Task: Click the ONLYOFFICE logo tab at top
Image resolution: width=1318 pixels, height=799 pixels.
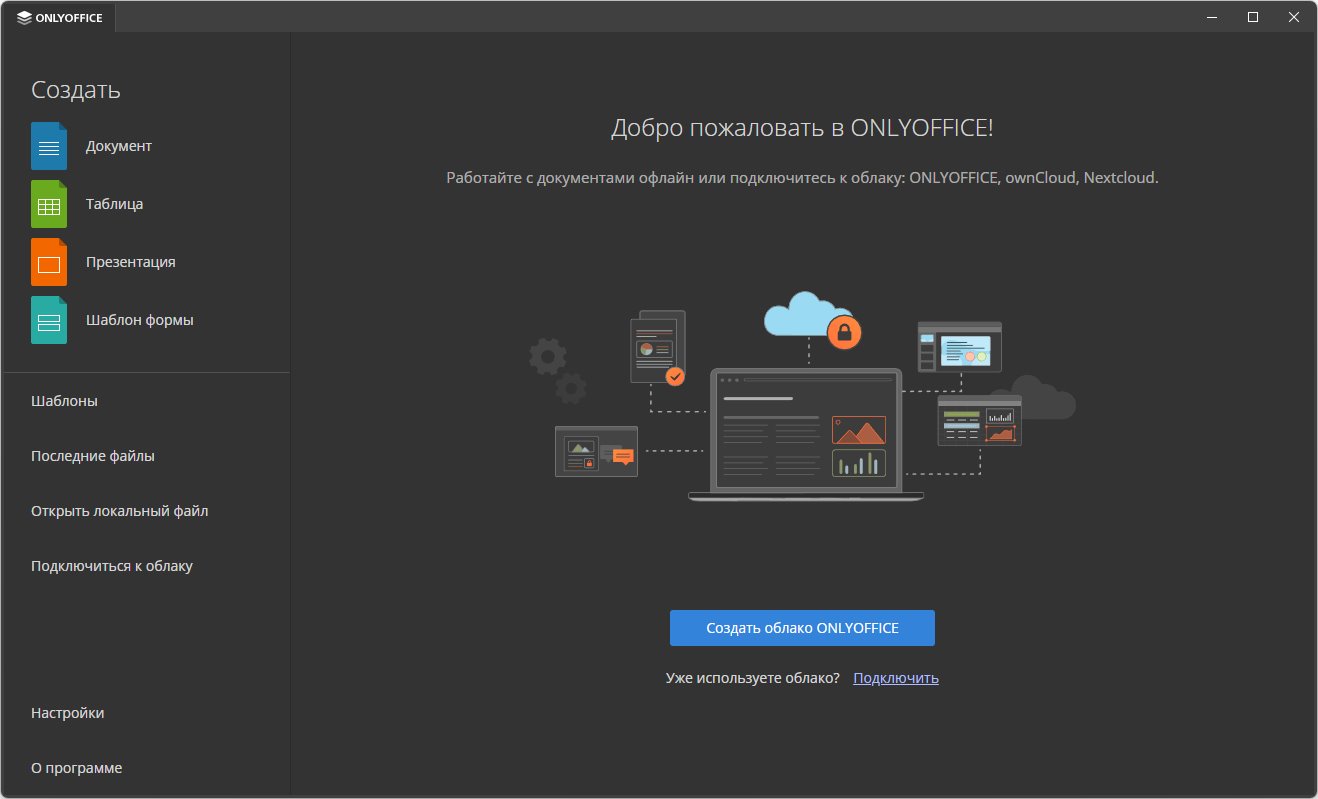Action: tap(60, 17)
